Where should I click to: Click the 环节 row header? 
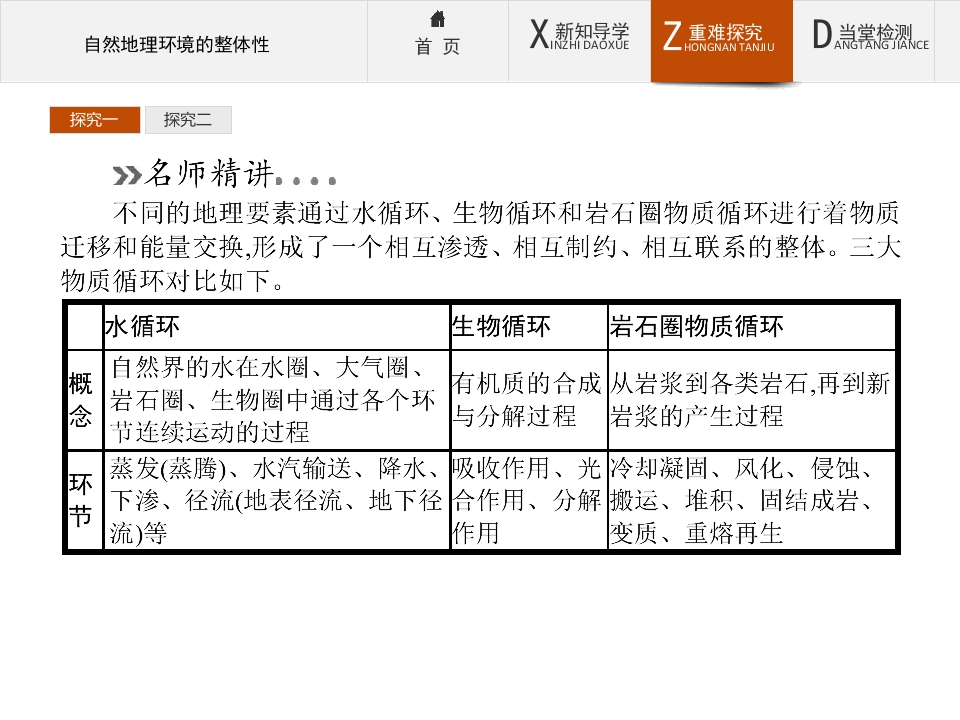pyautogui.click(x=84, y=501)
